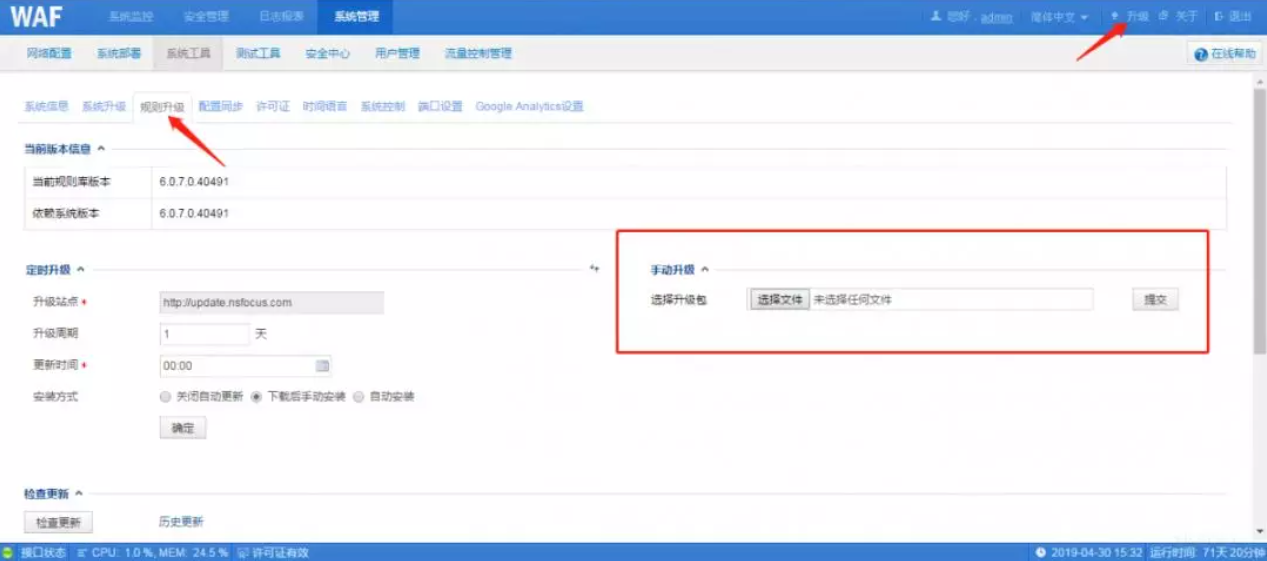Click the WAF logo
Screen dimensions: 1267x561
tap(37, 17)
